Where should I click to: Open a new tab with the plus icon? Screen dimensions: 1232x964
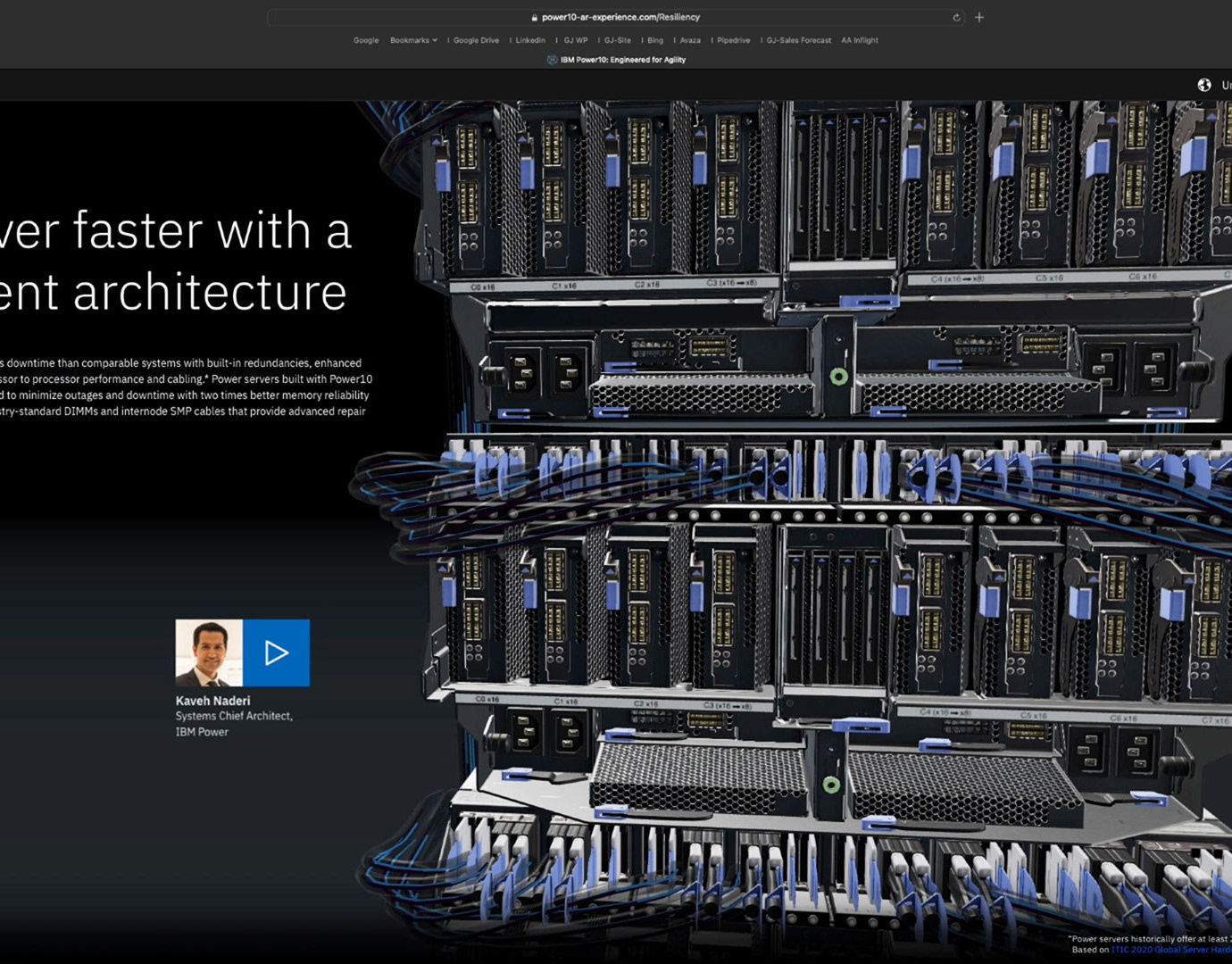(x=979, y=17)
